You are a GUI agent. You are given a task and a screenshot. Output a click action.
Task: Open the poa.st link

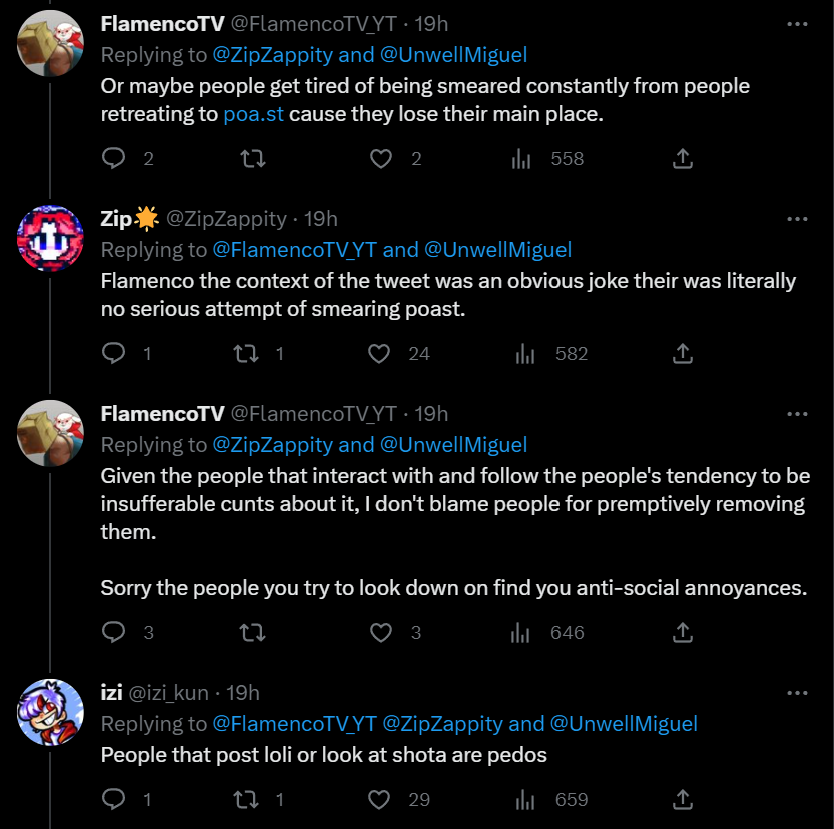254,114
